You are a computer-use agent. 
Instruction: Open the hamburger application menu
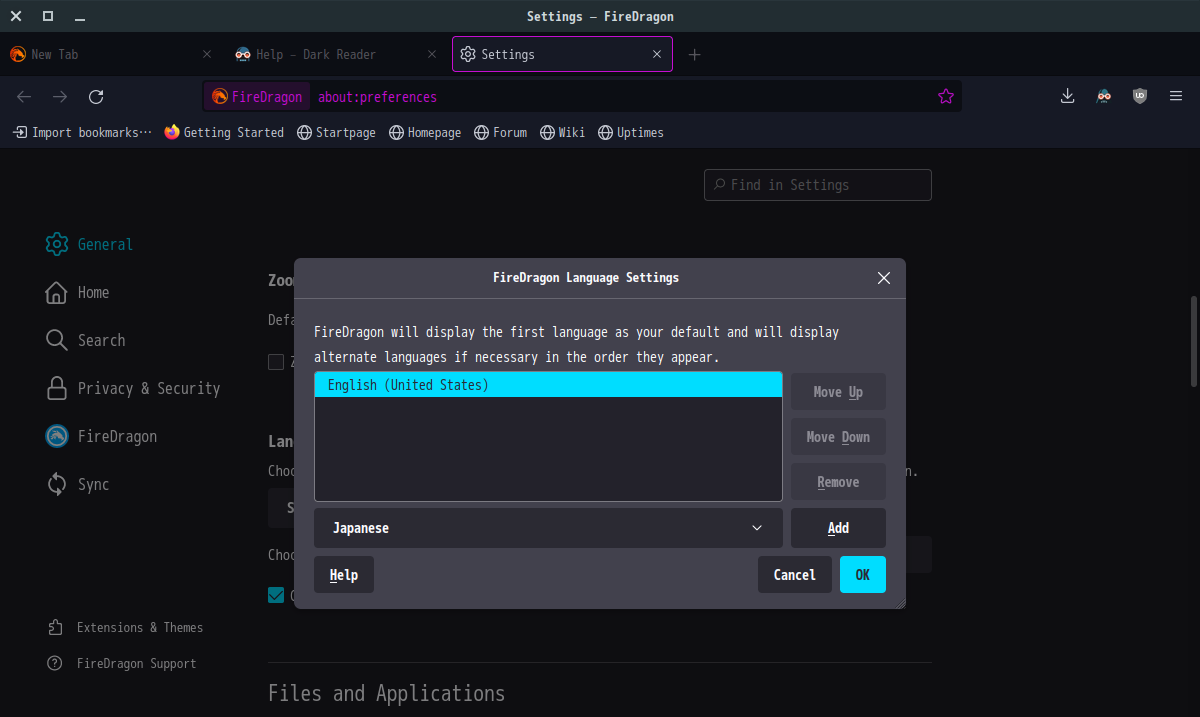(1175, 96)
